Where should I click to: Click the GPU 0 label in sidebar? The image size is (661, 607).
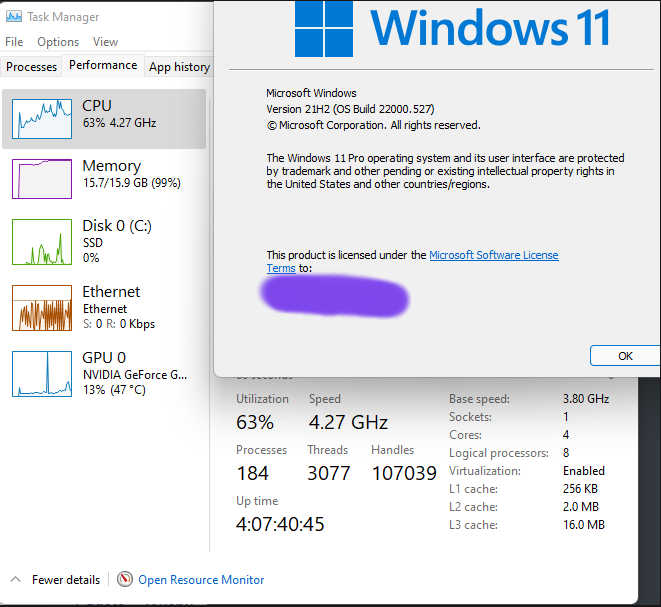point(104,357)
